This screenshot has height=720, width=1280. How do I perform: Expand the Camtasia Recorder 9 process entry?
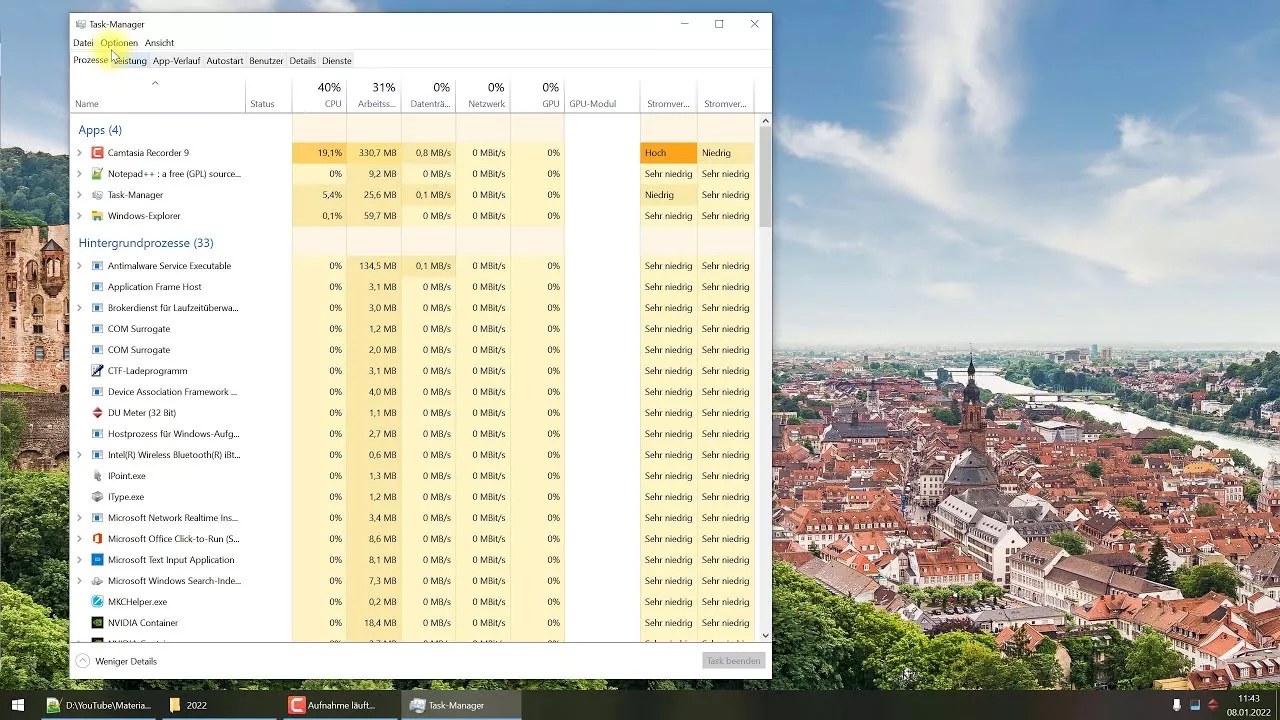click(x=80, y=152)
